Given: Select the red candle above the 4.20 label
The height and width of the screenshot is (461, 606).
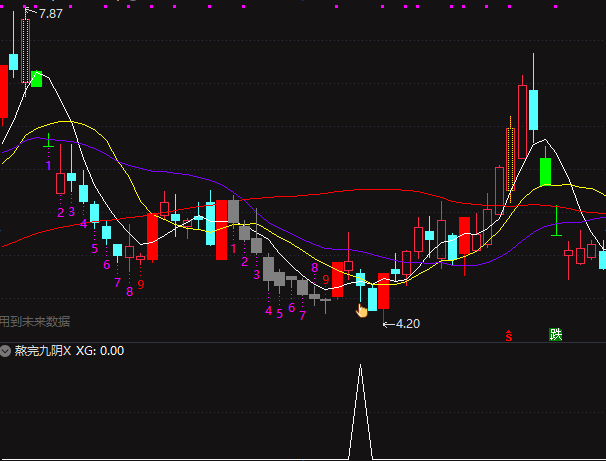Looking at the screenshot, I should point(383,291).
